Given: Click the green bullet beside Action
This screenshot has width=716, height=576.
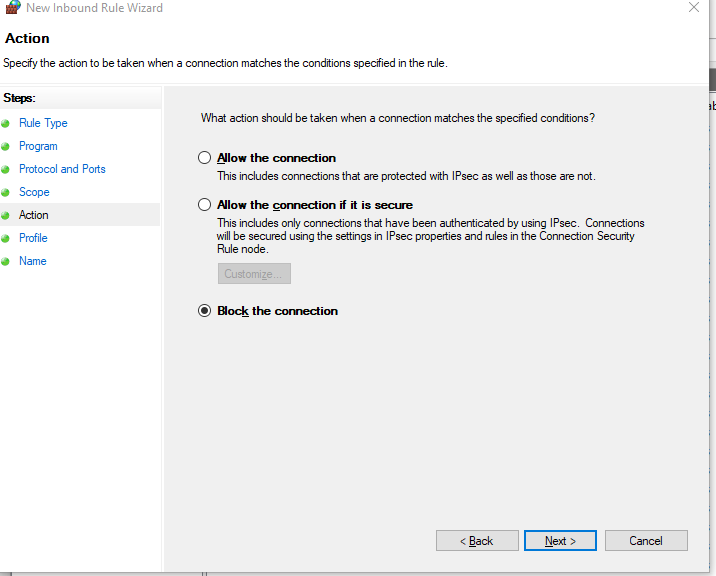Looking at the screenshot, I should click(x=5, y=215).
